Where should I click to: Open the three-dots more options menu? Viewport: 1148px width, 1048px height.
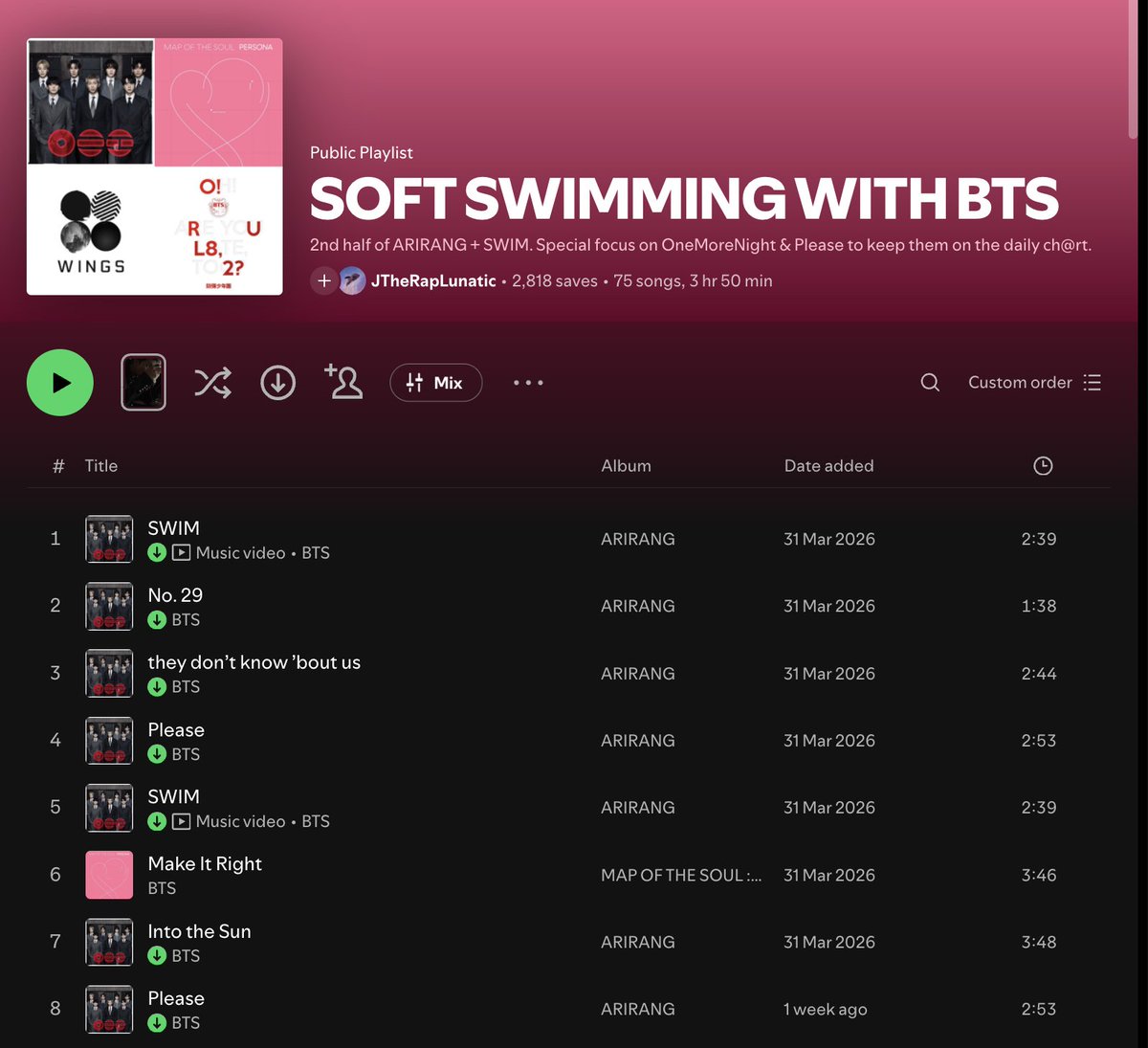pyautogui.click(x=528, y=383)
